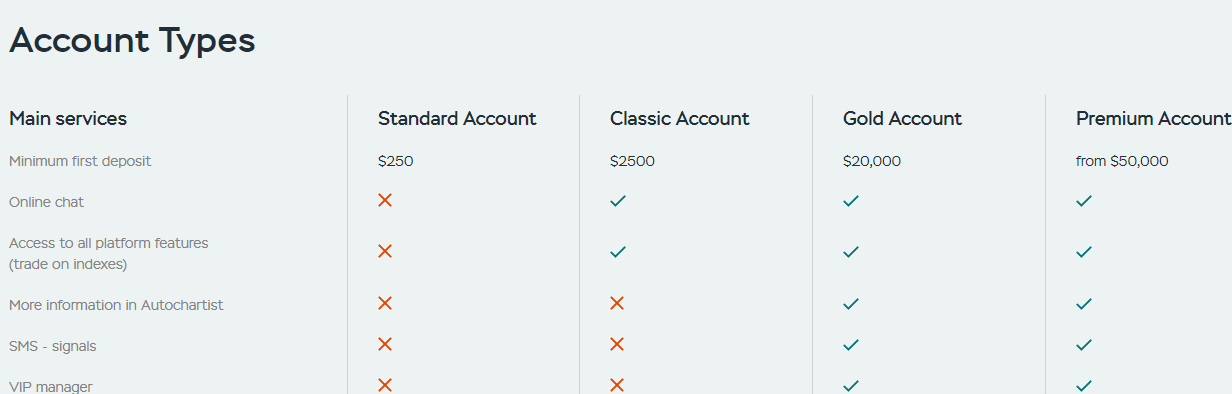
Task: Click Classic Account's VIP manager red cross
Action: 617,385
